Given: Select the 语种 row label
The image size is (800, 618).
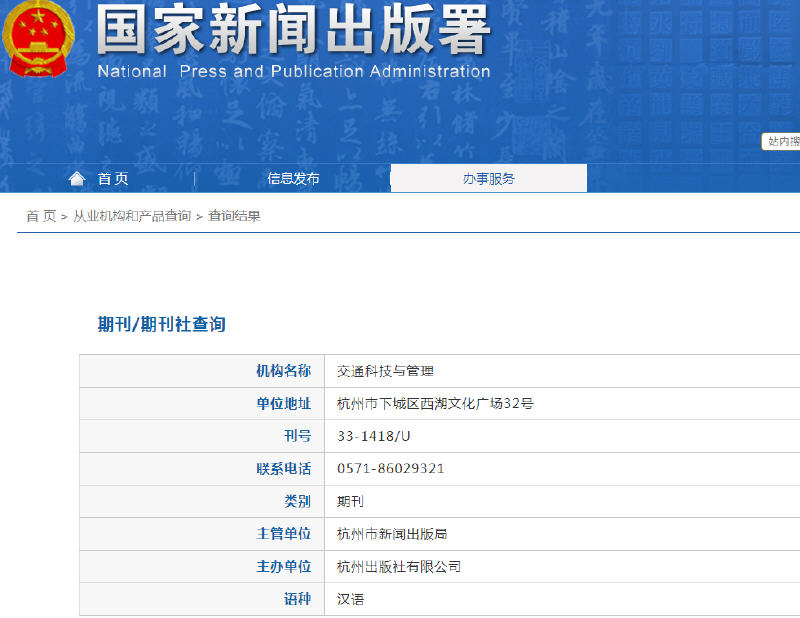Looking at the screenshot, I should pyautogui.click(x=297, y=599).
